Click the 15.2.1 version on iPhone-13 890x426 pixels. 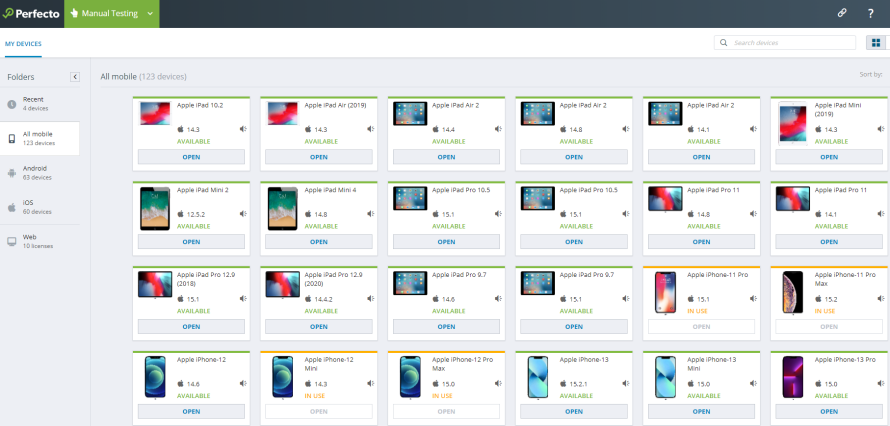pos(580,384)
